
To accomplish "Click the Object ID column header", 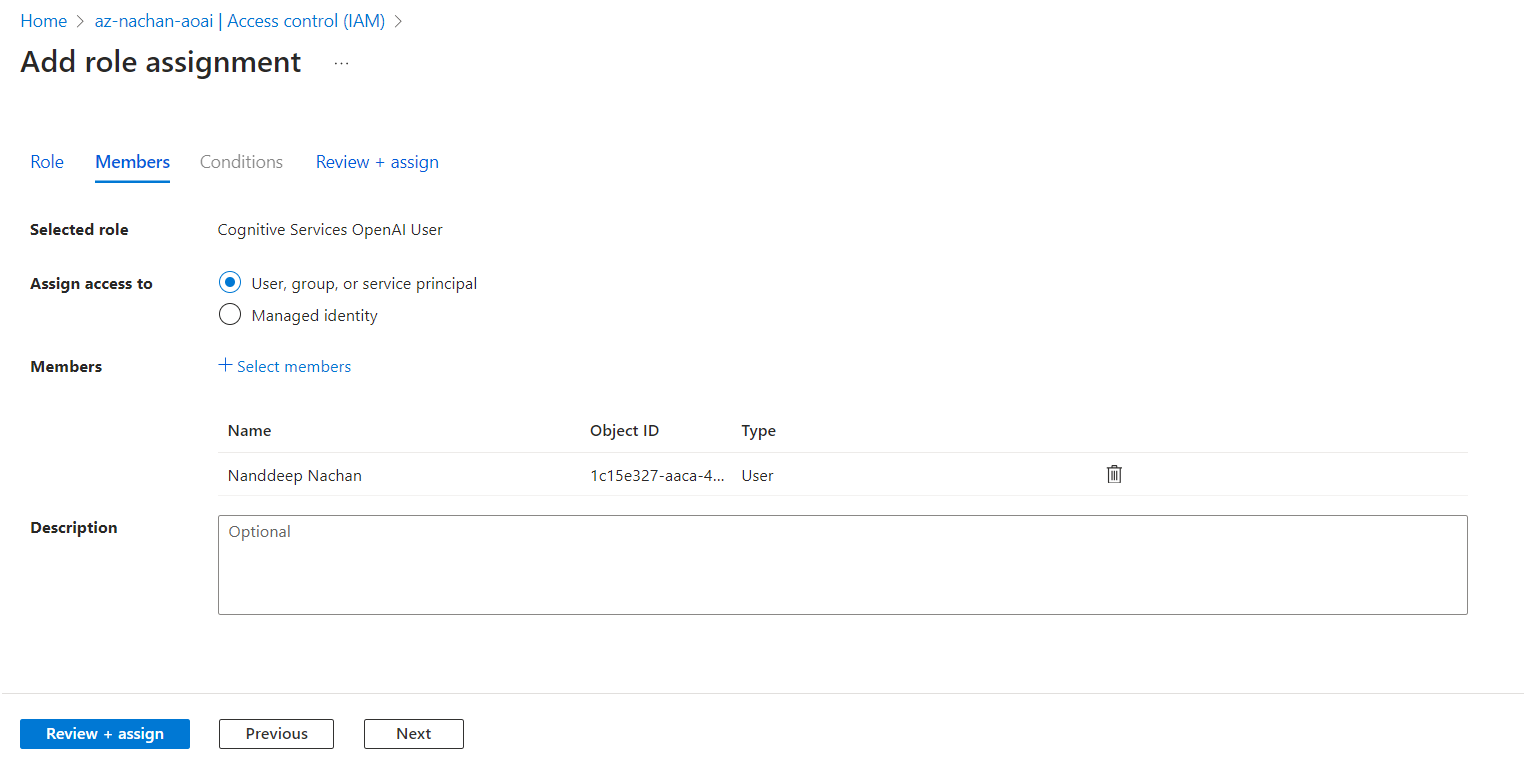I will pyautogui.click(x=624, y=431).
